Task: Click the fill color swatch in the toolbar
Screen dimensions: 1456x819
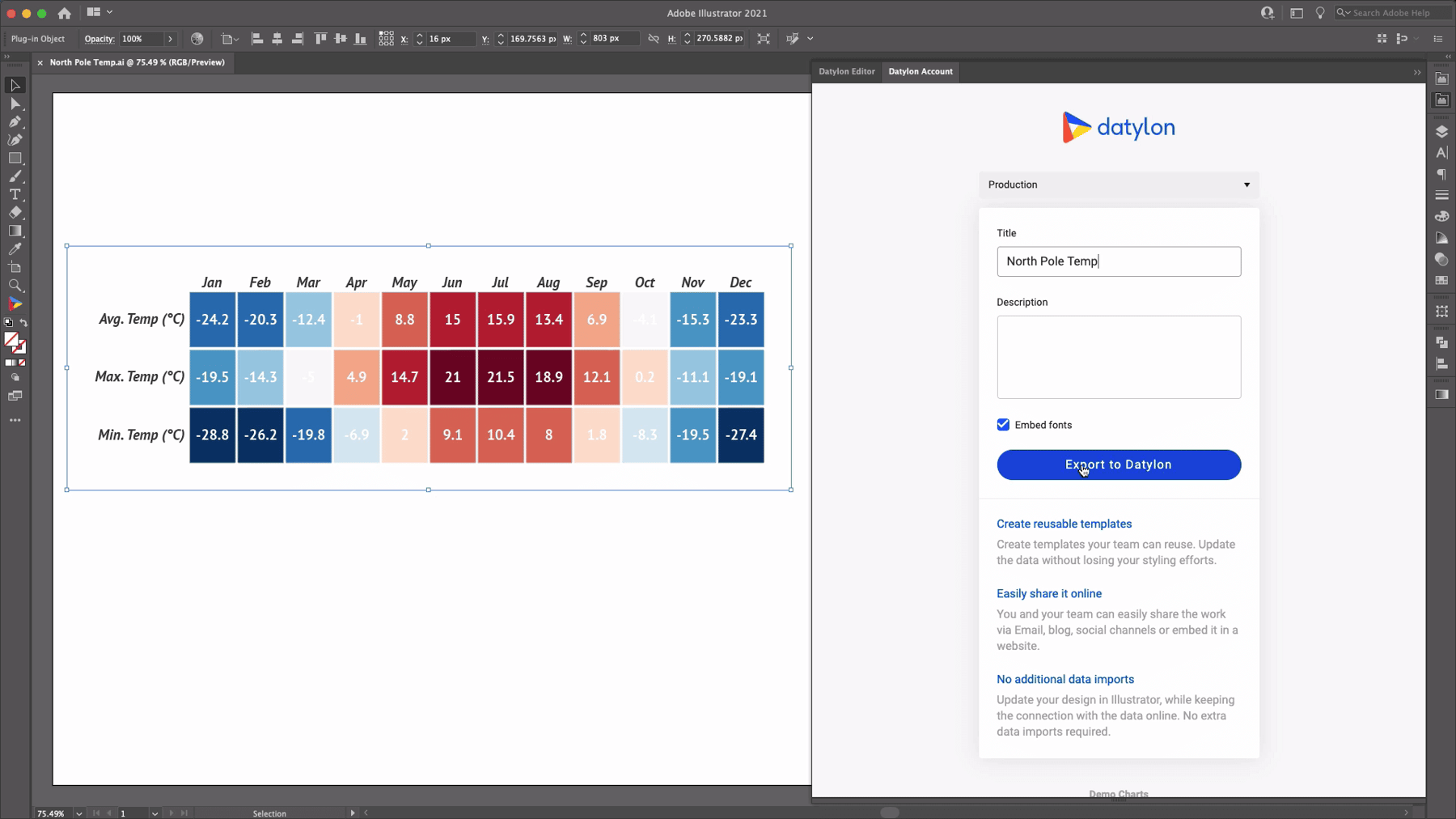Action: (11, 340)
